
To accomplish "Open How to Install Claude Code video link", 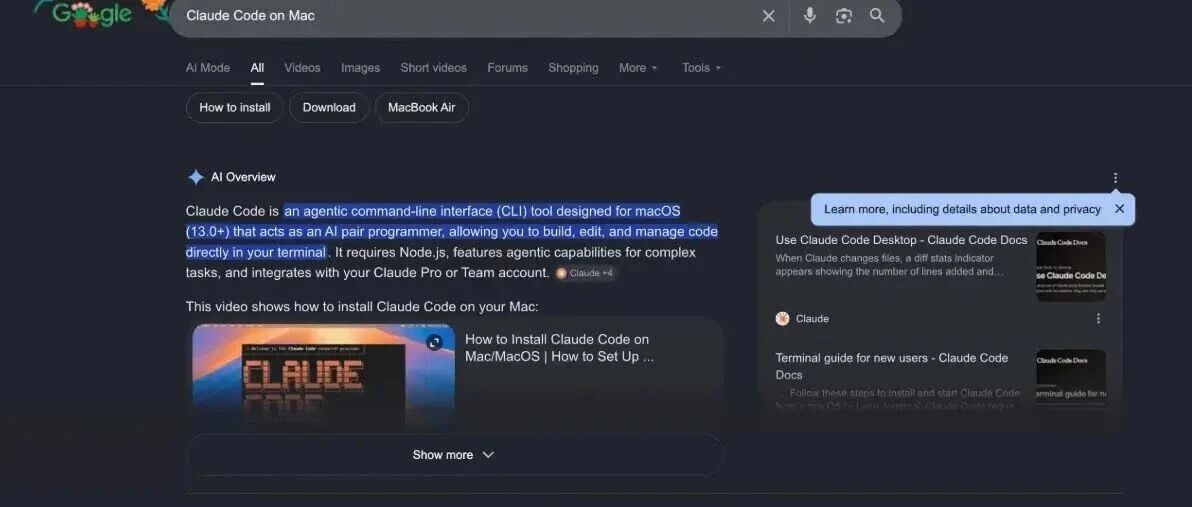I will coord(559,348).
